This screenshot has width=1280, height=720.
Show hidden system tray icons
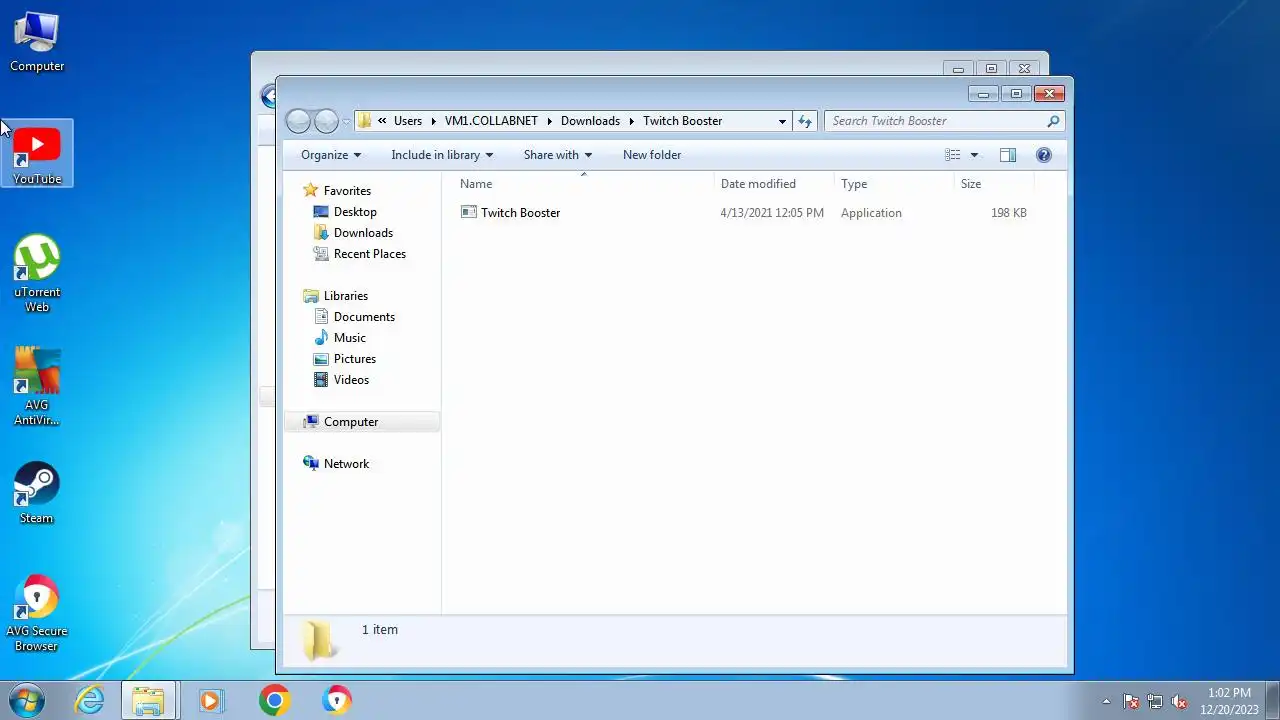[1106, 701]
